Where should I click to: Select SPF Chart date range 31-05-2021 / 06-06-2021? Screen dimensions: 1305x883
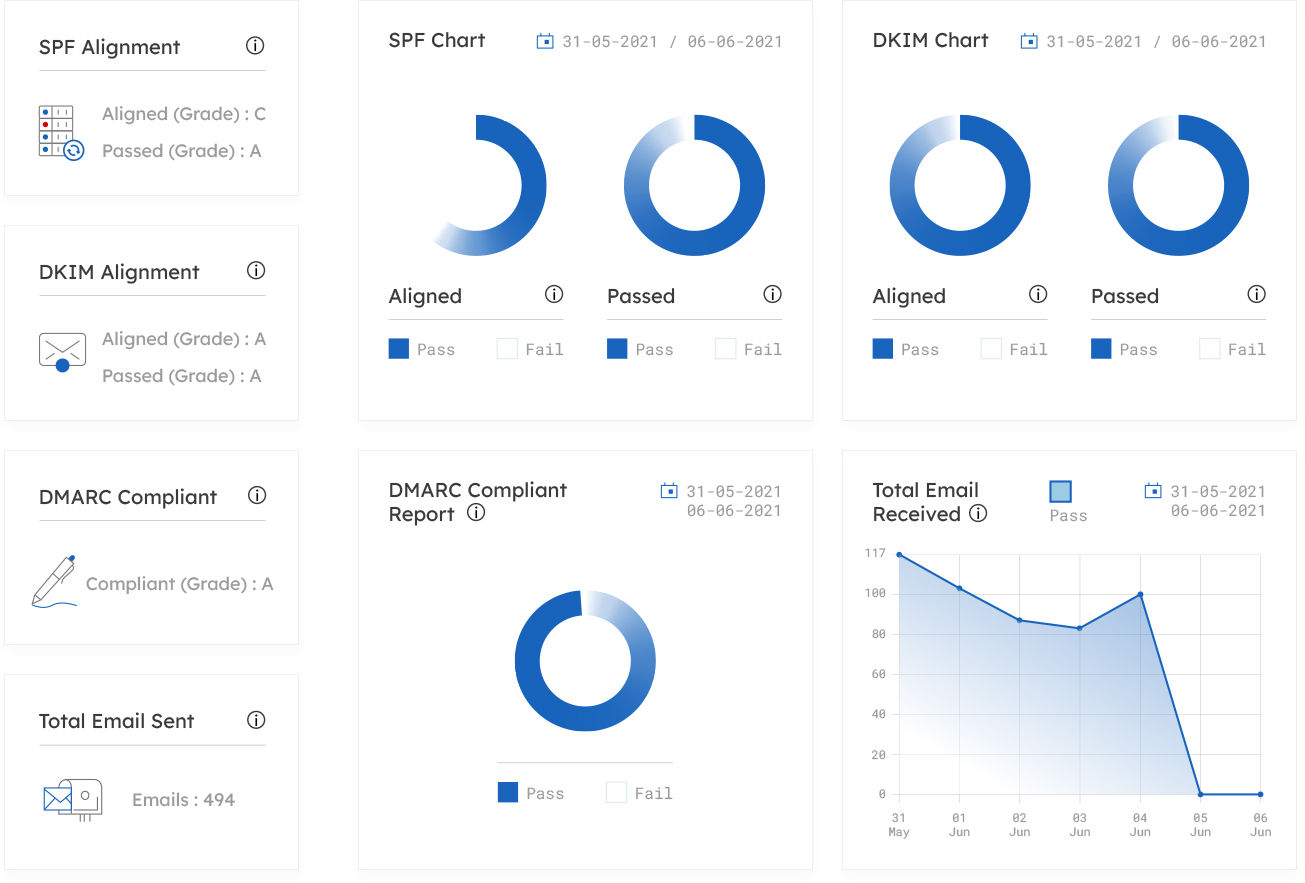(x=672, y=42)
